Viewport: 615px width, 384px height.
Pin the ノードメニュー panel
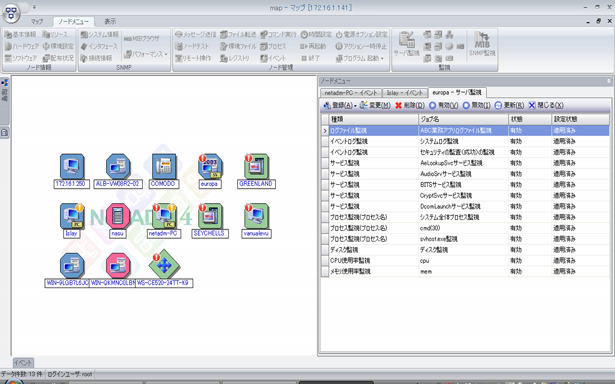coord(609,81)
